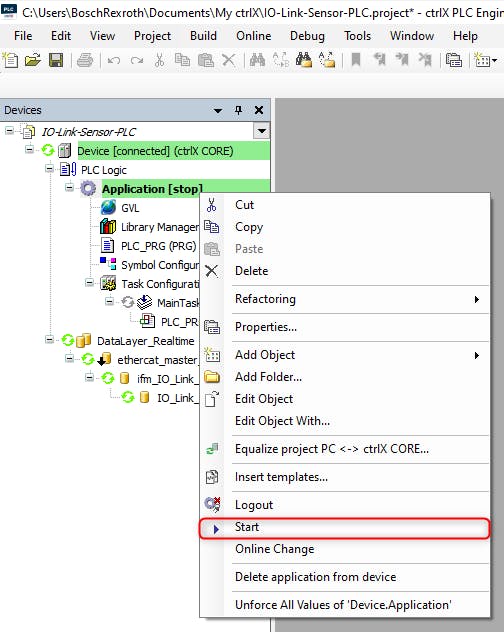Collapse the ifm_IO_Link node
The width and height of the screenshot is (504, 632).
[x=89, y=378]
